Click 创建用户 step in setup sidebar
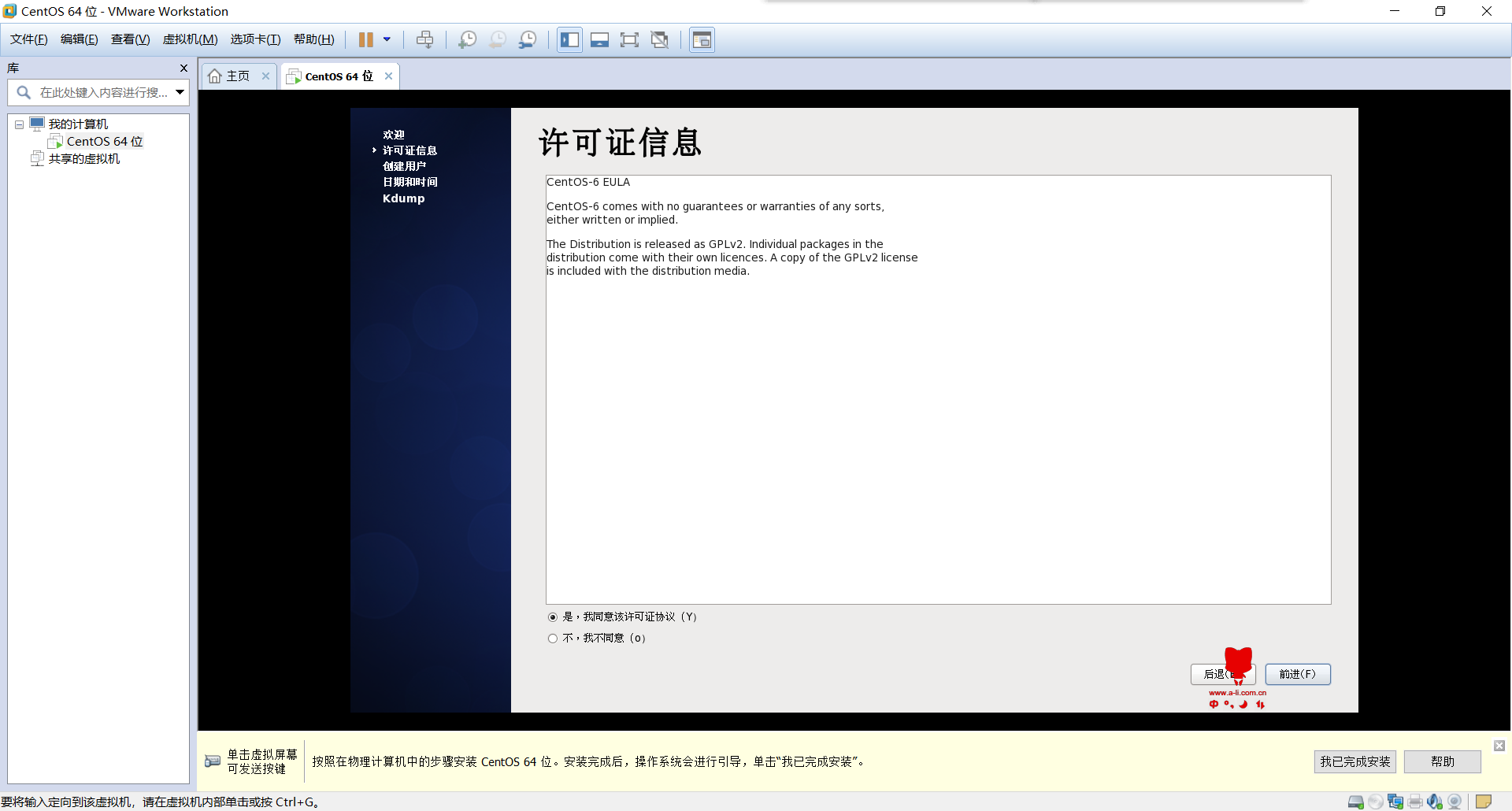Viewport: 1512px width, 811px height. [405, 167]
